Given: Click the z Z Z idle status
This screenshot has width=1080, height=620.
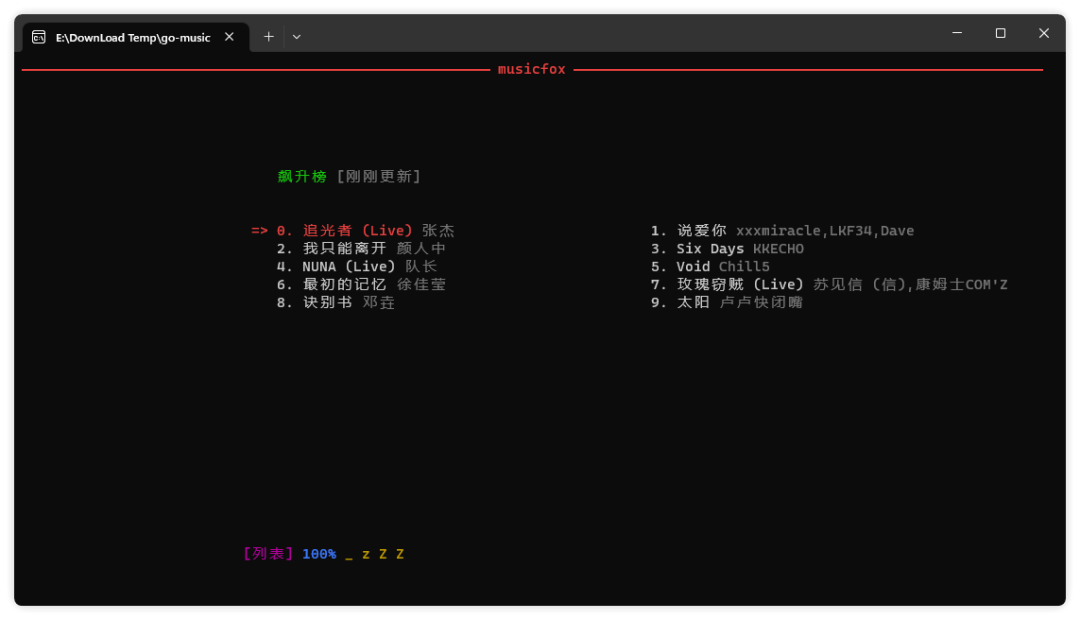Looking at the screenshot, I should (x=383, y=554).
